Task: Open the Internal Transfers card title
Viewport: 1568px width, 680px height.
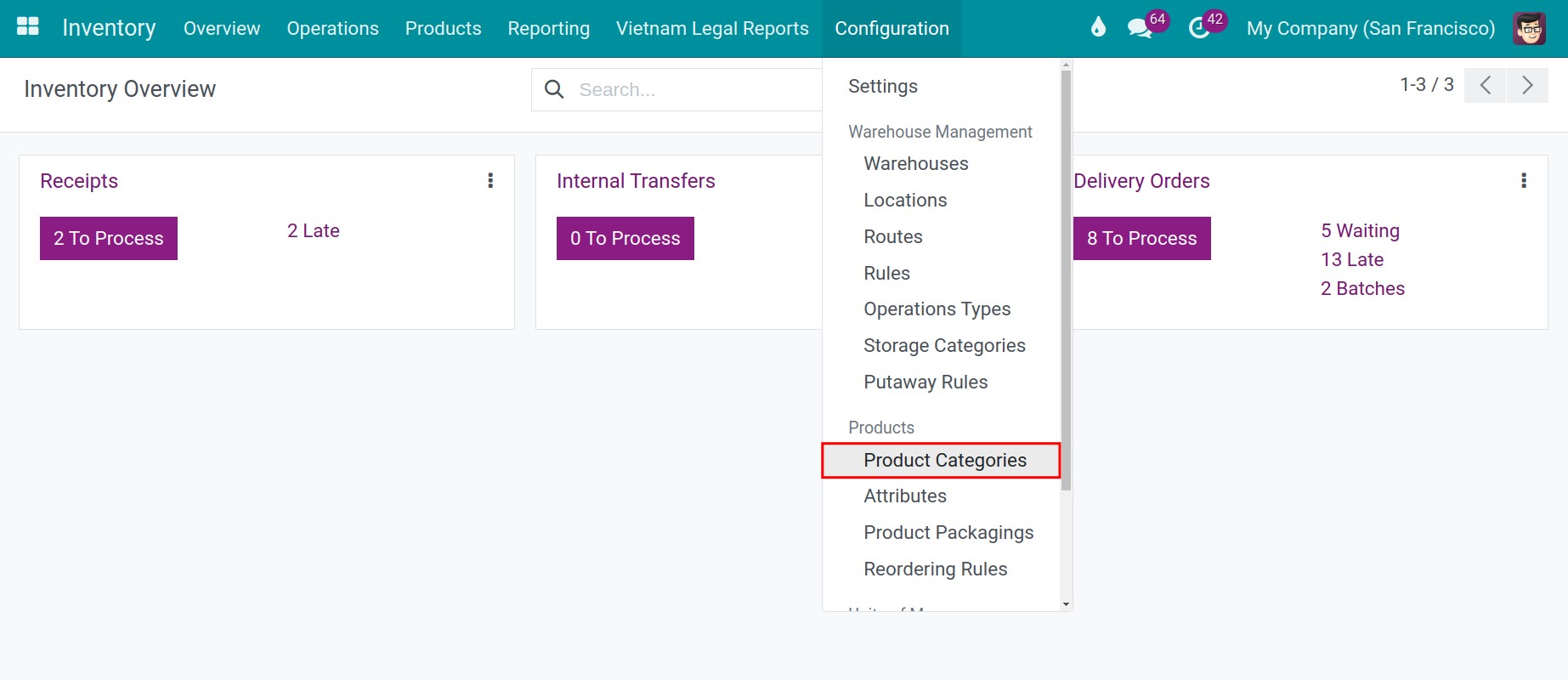Action: [636, 181]
